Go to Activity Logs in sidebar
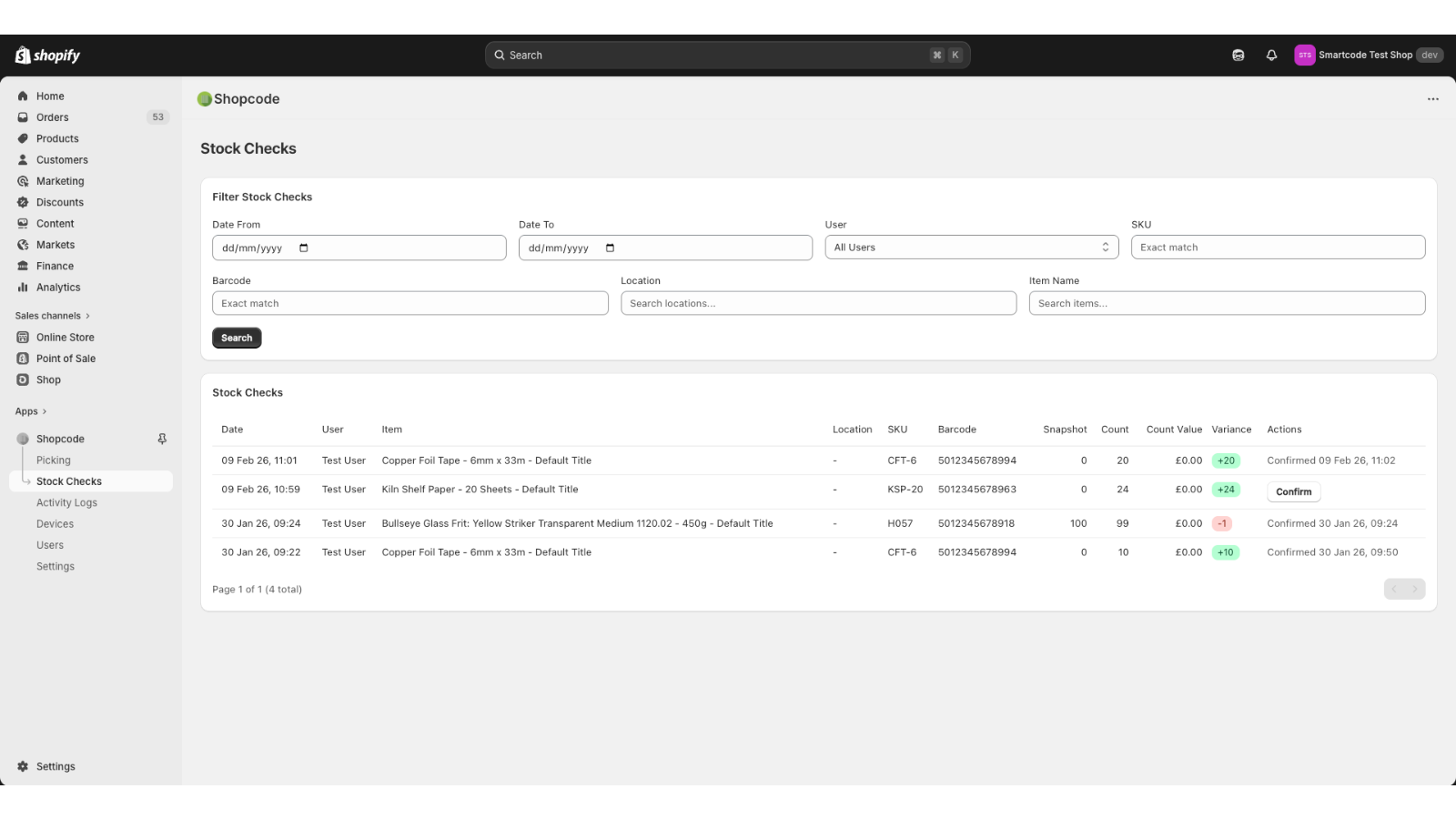 pyautogui.click(x=66, y=502)
